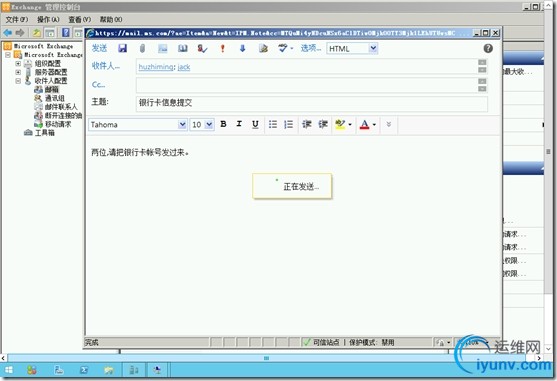
Task: Toggle bold formatting
Action: pos(223,124)
